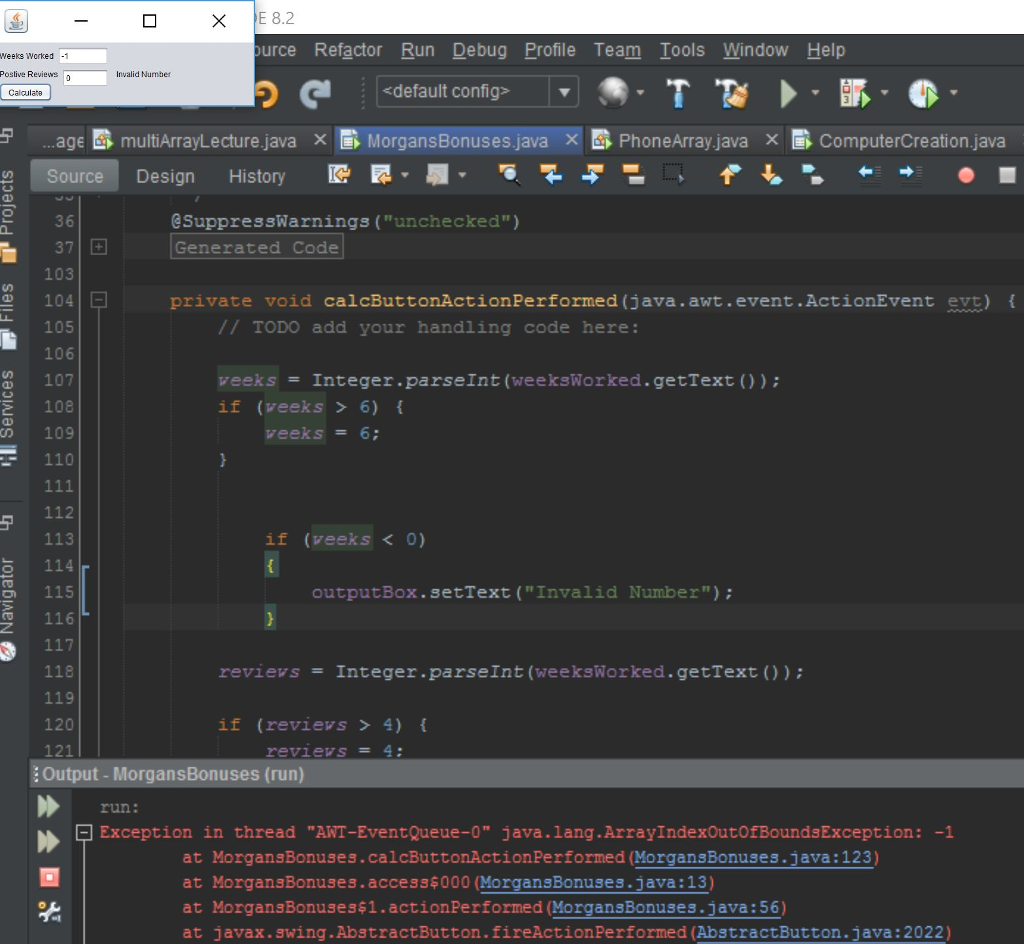Image resolution: width=1024 pixels, height=944 pixels.
Task: Toggle highlight search occurrences
Action: point(635,175)
